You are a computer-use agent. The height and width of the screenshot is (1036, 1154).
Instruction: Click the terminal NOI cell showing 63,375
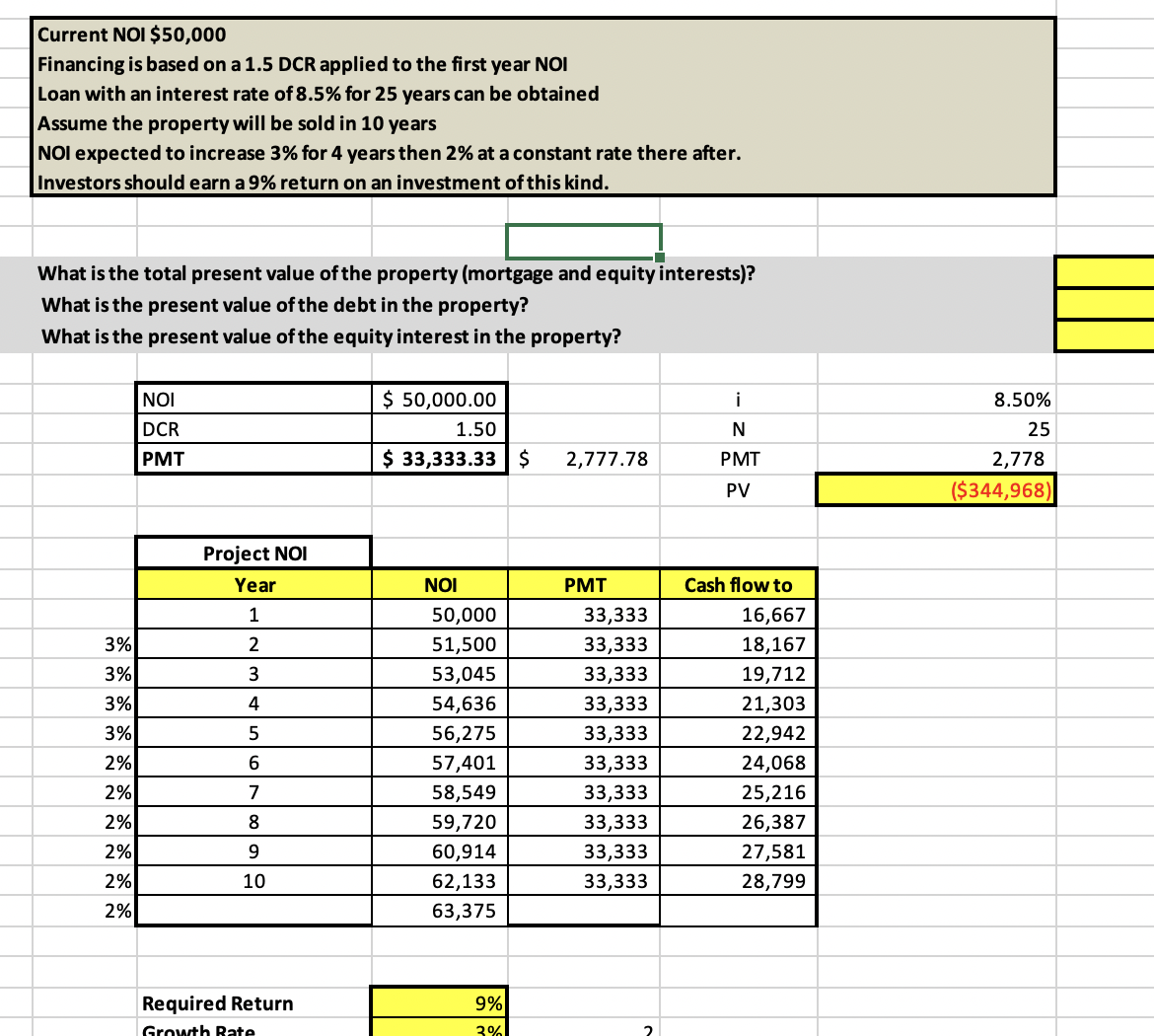[x=439, y=910]
